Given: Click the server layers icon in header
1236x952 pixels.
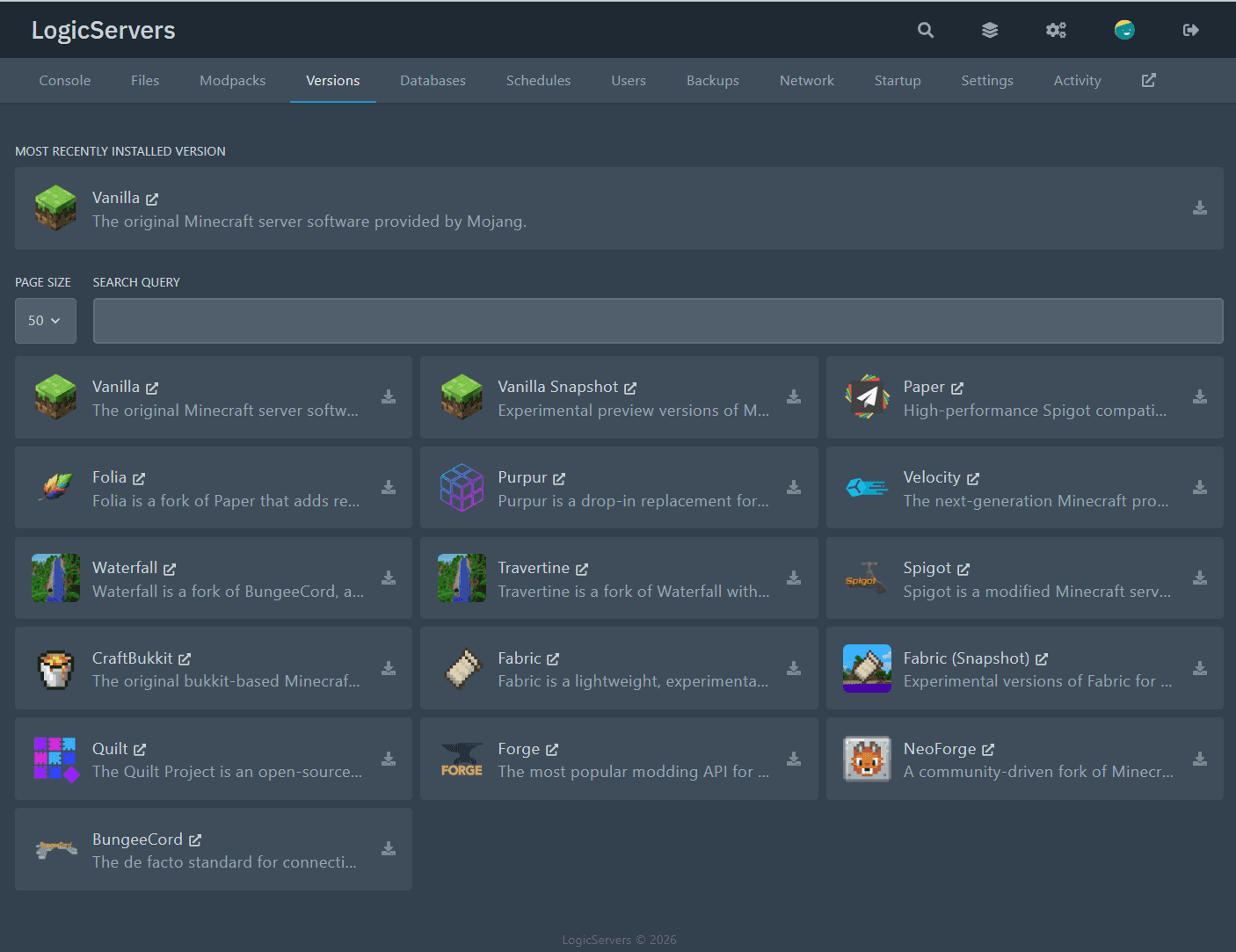Looking at the screenshot, I should (x=990, y=30).
